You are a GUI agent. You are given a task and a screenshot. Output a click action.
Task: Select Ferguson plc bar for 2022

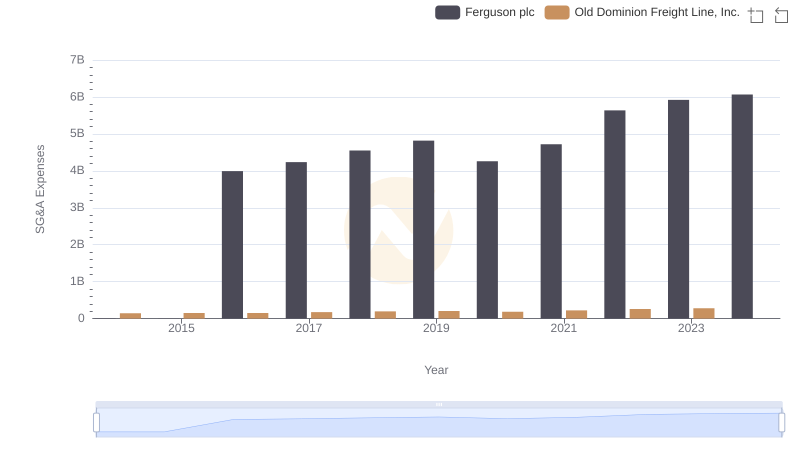pos(615,214)
